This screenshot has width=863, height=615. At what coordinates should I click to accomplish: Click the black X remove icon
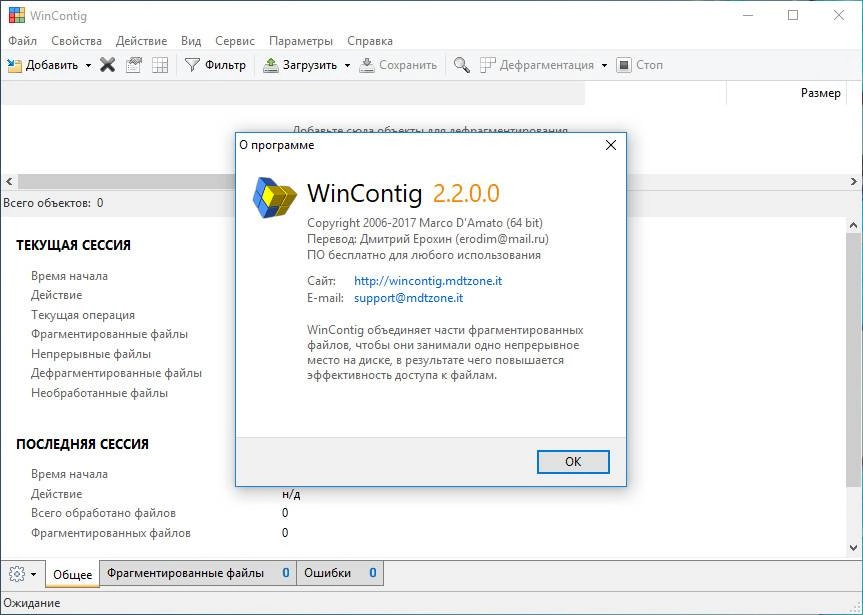point(107,65)
